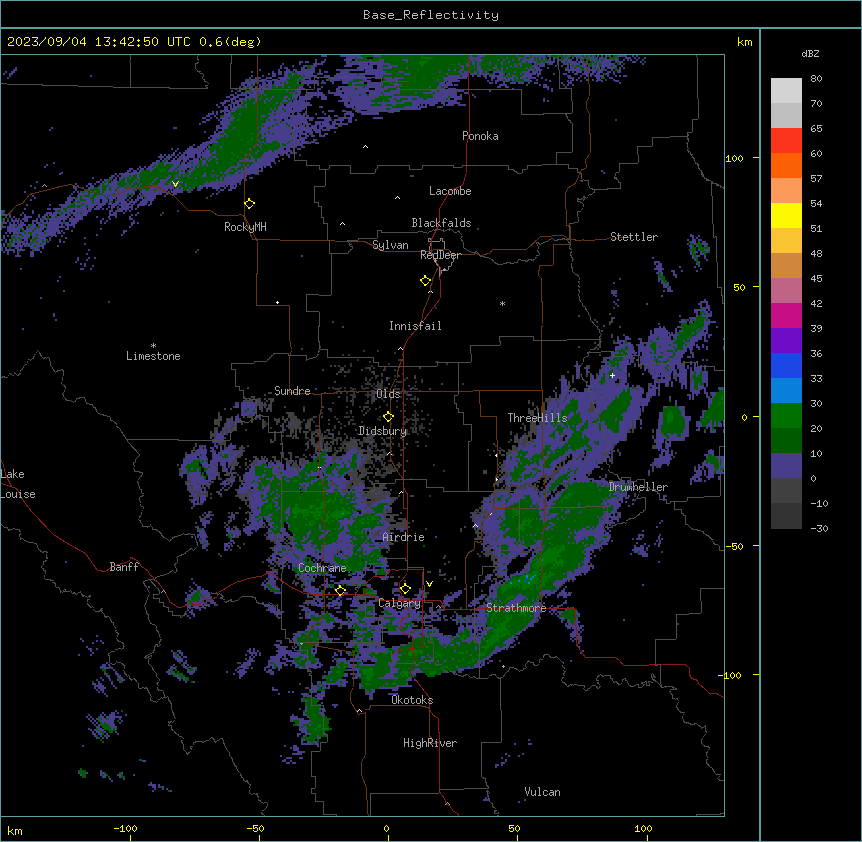Click the Sylvan label
This screenshot has height=842, width=862.
point(390,245)
